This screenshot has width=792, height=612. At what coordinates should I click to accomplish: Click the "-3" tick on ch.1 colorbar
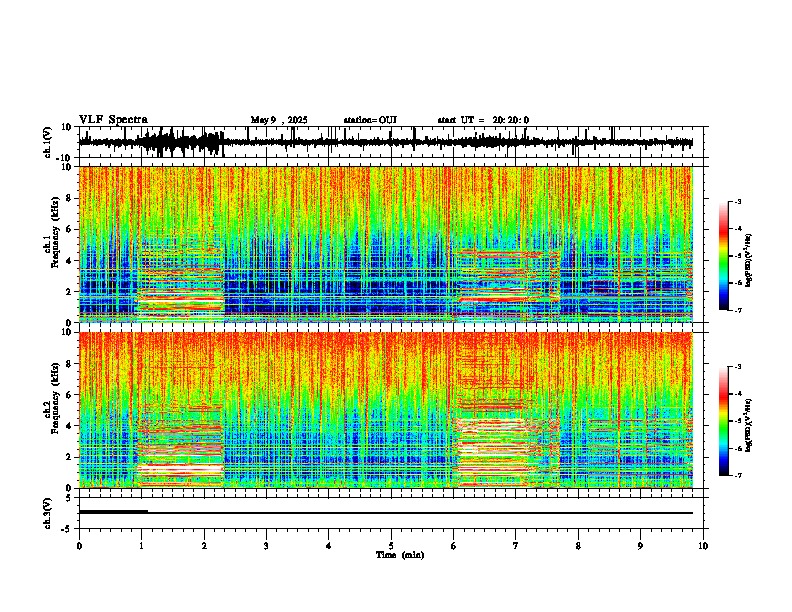point(738,202)
